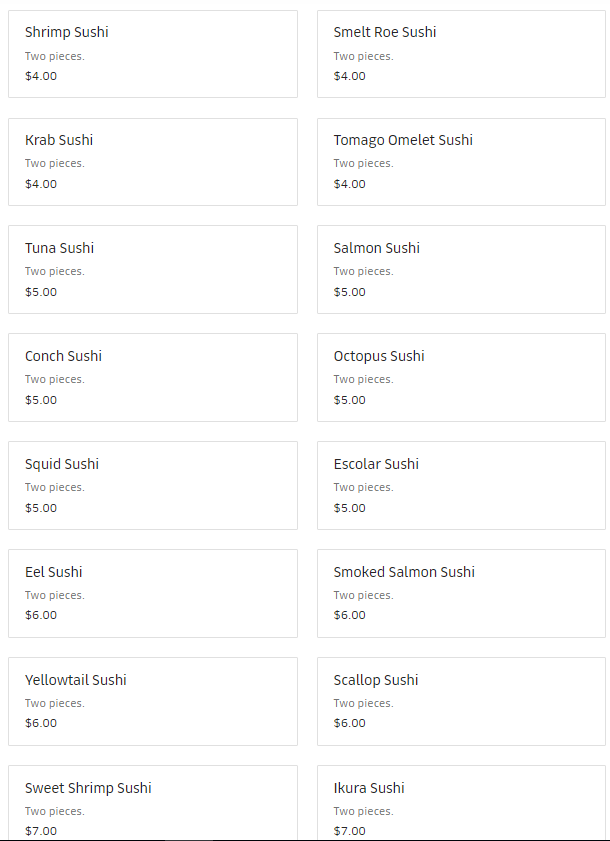Open the Conch Sushi menu card
Image resolution: width=610 pixels, height=841 pixels.
point(152,377)
